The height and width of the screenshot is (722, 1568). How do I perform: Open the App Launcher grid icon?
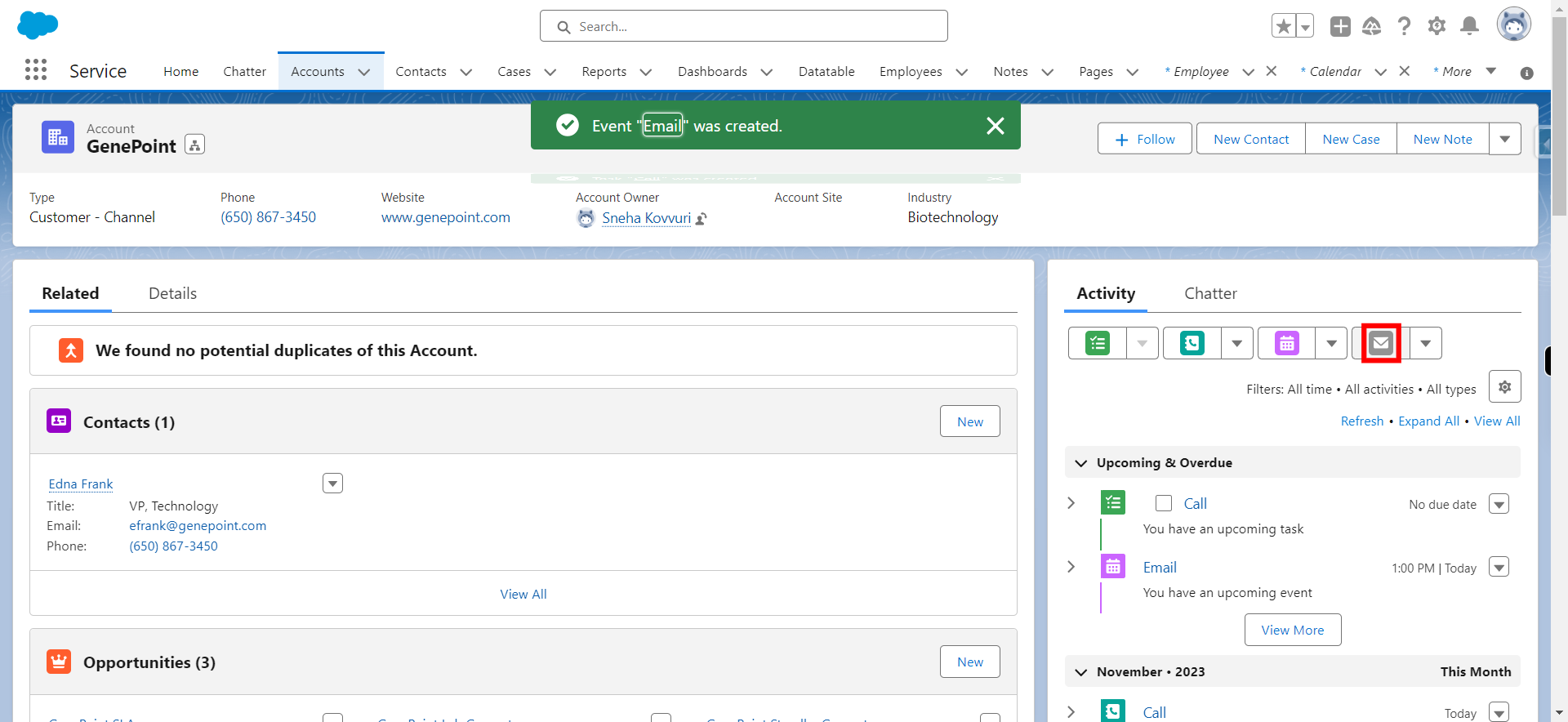point(36,69)
